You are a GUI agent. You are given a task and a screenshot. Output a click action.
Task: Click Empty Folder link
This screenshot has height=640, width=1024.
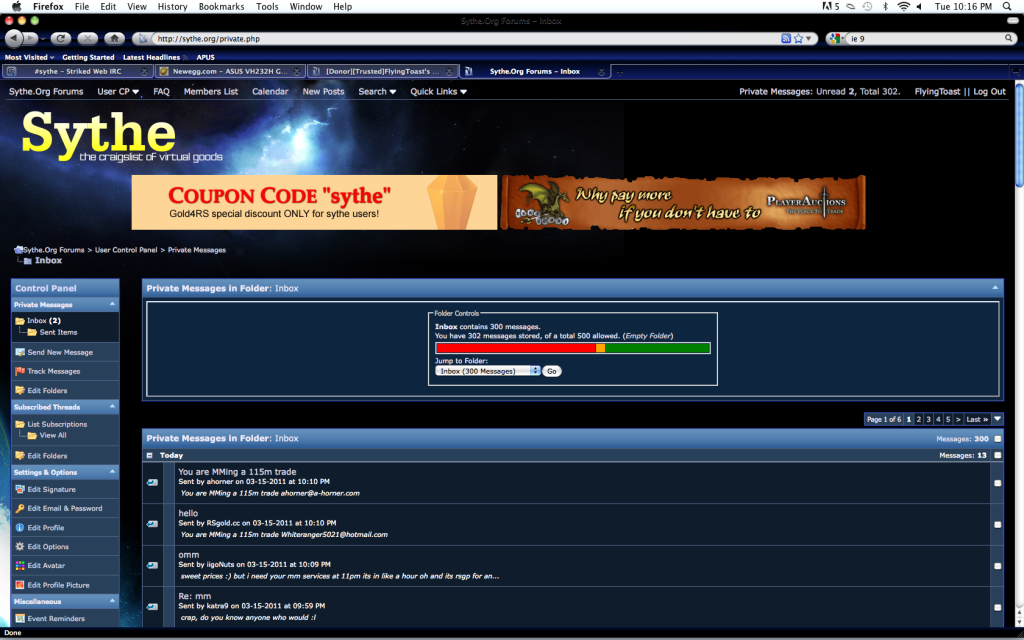tap(648, 336)
